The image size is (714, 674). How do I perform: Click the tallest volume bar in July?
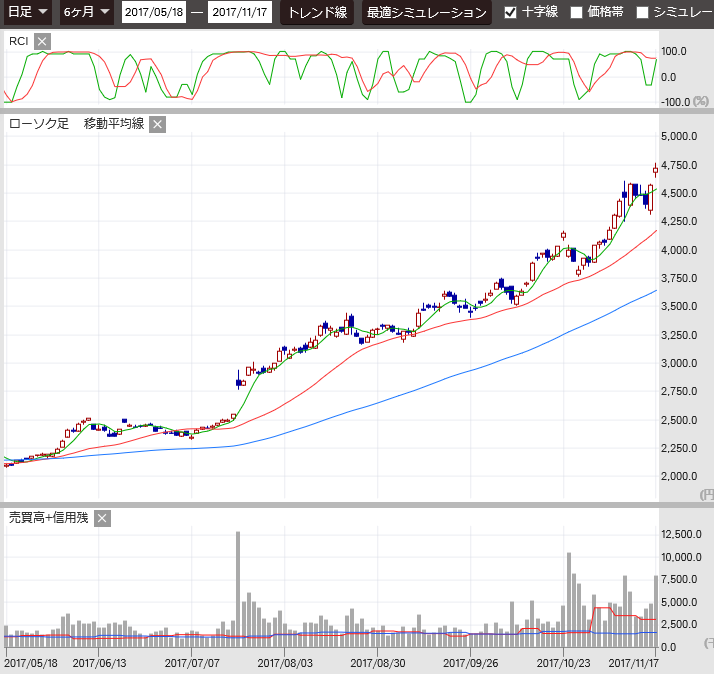click(x=238, y=590)
